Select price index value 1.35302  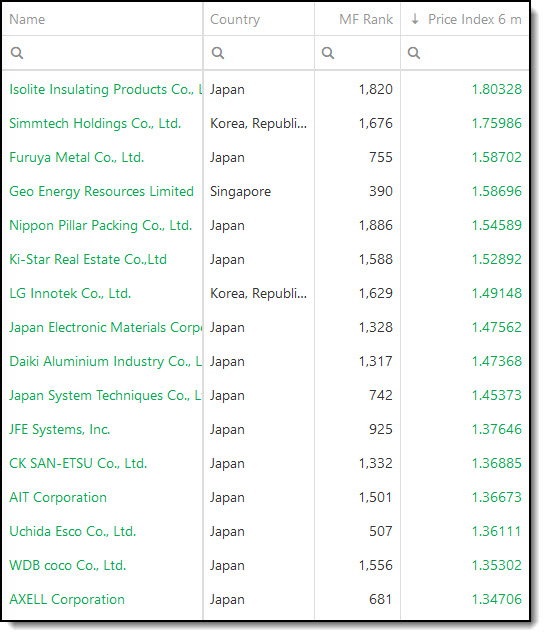497,566
